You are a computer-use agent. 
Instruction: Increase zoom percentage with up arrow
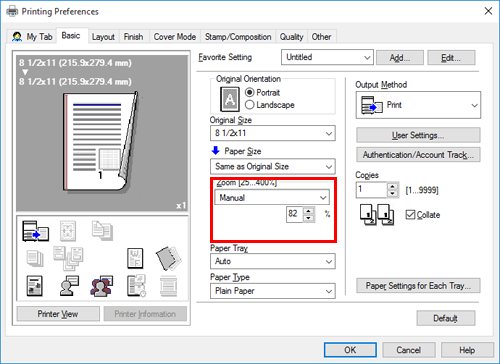(x=309, y=211)
